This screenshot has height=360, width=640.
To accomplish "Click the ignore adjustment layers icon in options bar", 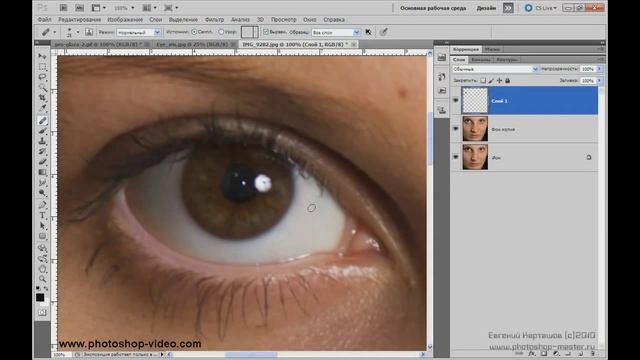I will coord(368,32).
